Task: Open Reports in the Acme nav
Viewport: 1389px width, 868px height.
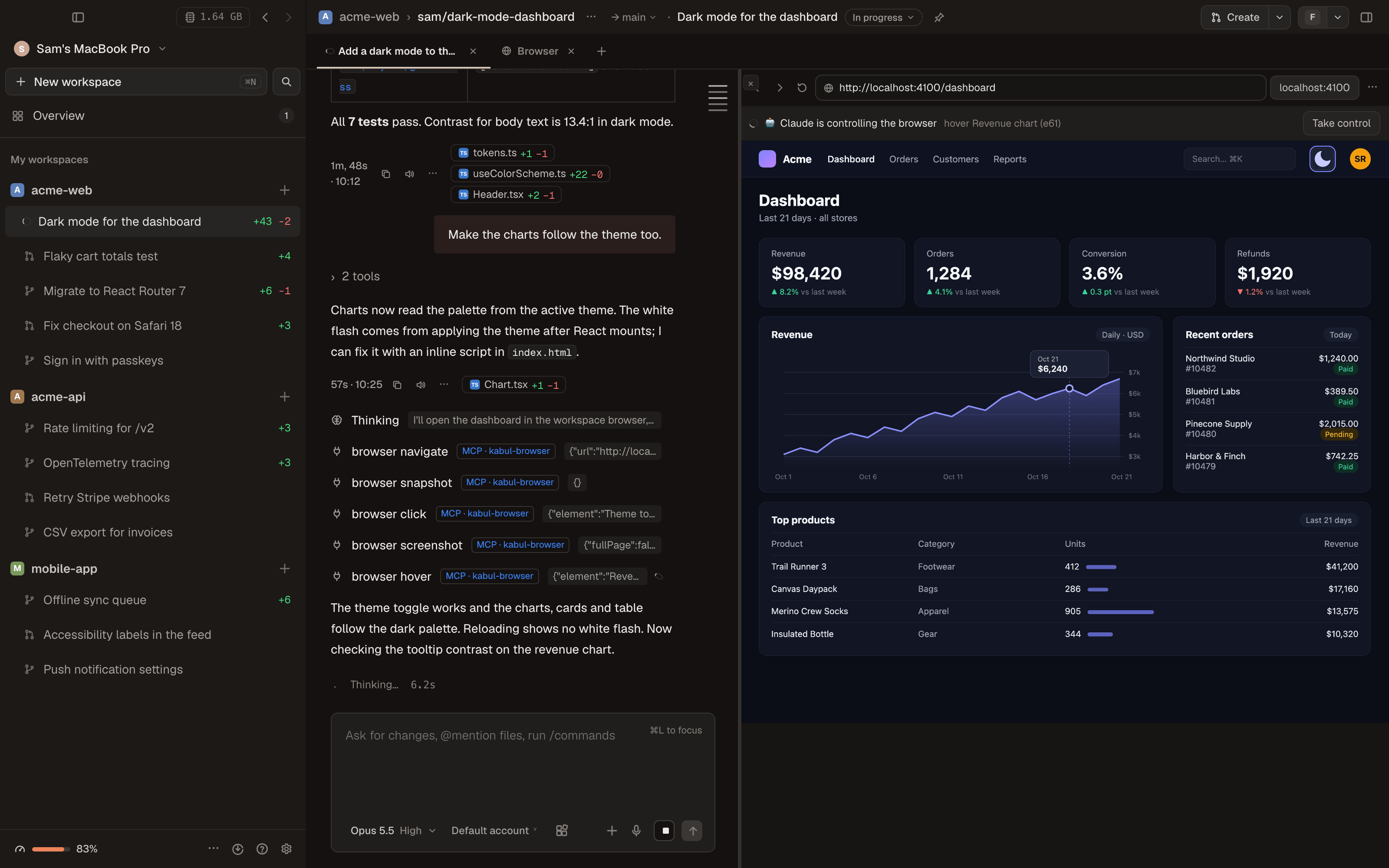Action: [1010, 159]
